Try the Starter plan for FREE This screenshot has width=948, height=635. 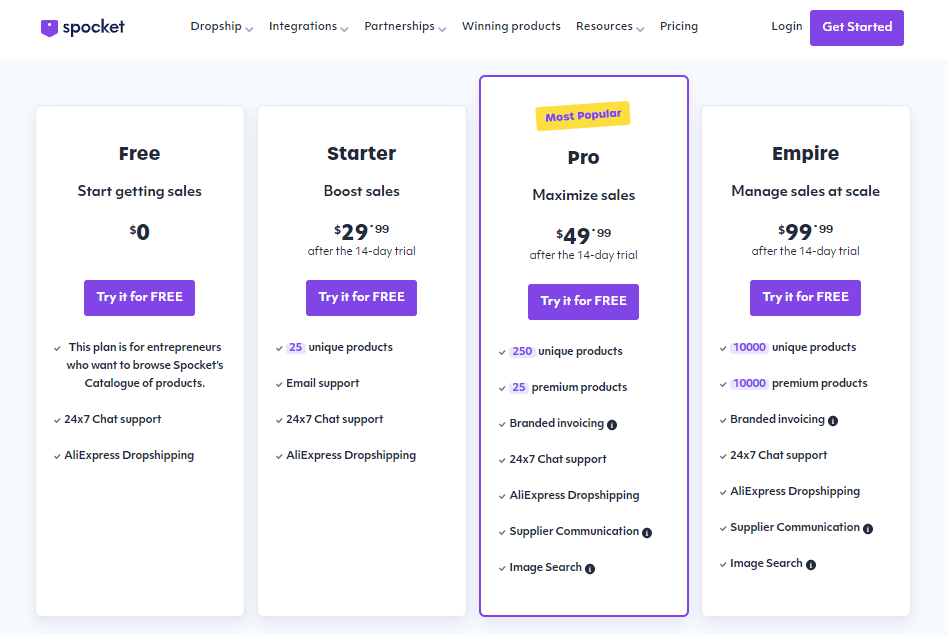362,298
